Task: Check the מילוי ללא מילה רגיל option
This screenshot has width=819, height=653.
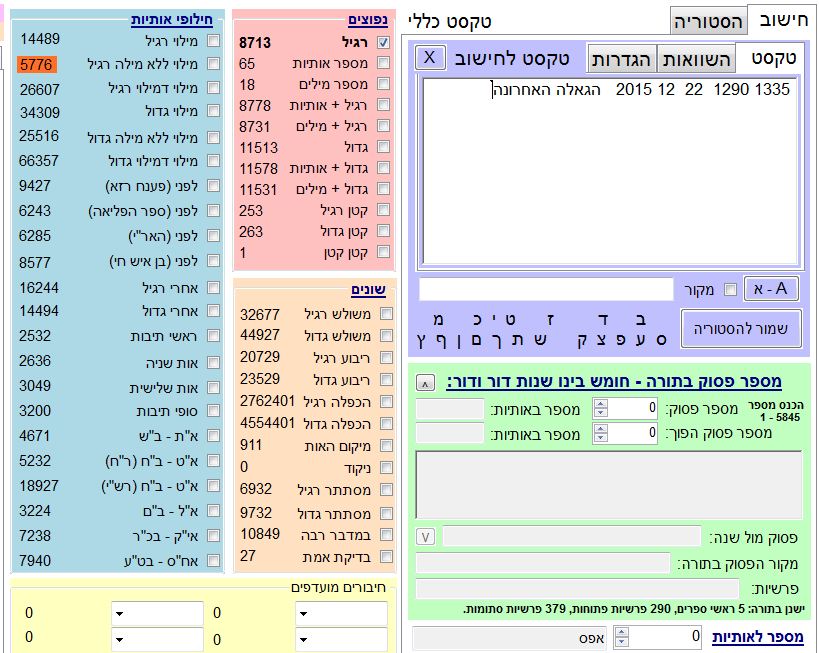Action: (x=213, y=65)
